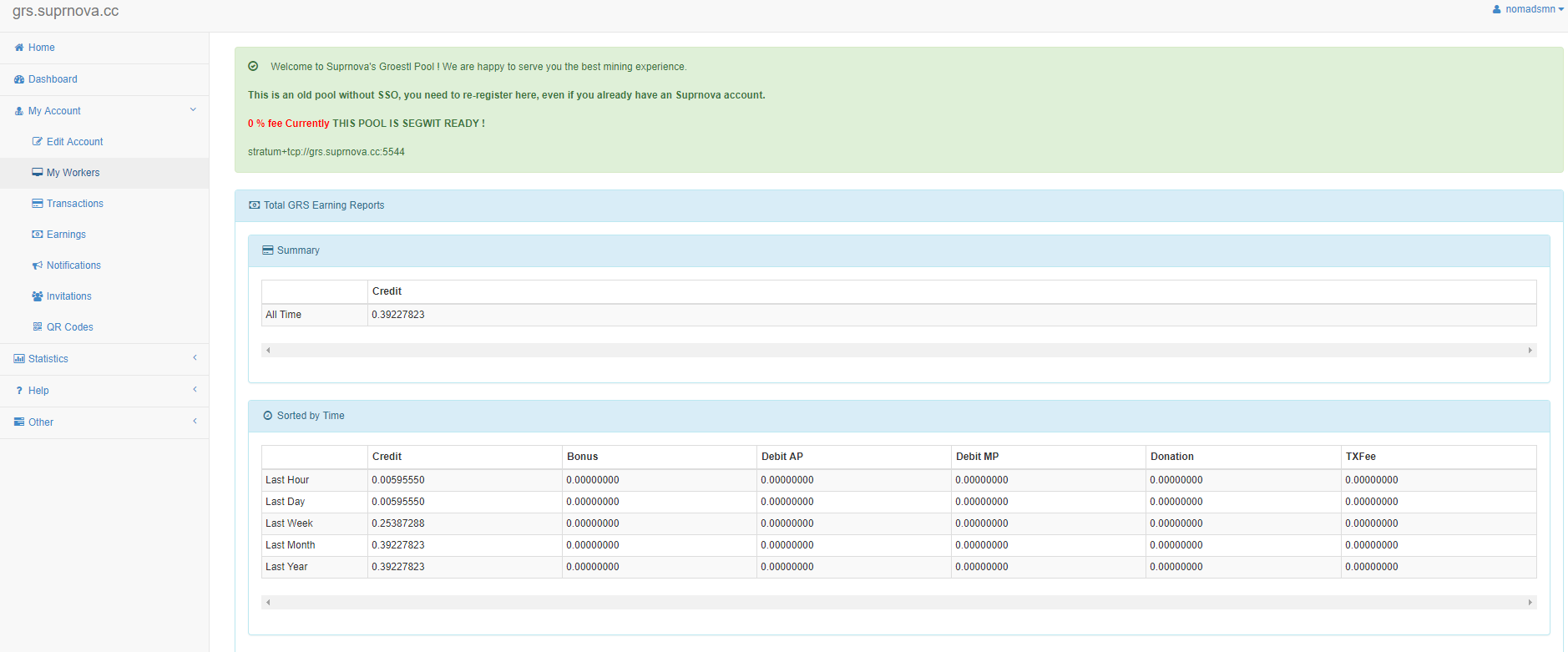
Task: Click the Debit AP column header
Action: (x=782, y=457)
